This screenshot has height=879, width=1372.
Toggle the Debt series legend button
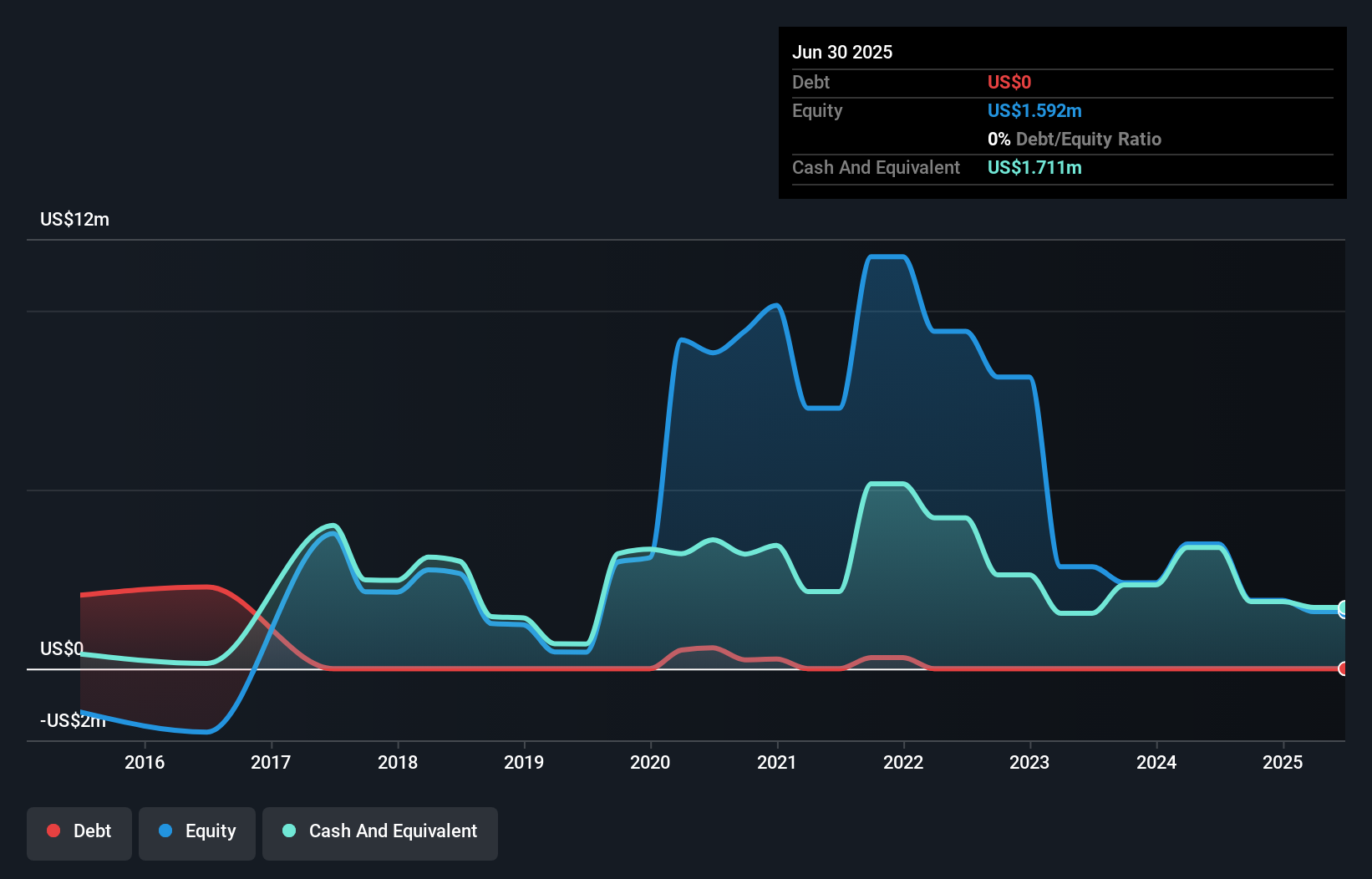tap(79, 833)
